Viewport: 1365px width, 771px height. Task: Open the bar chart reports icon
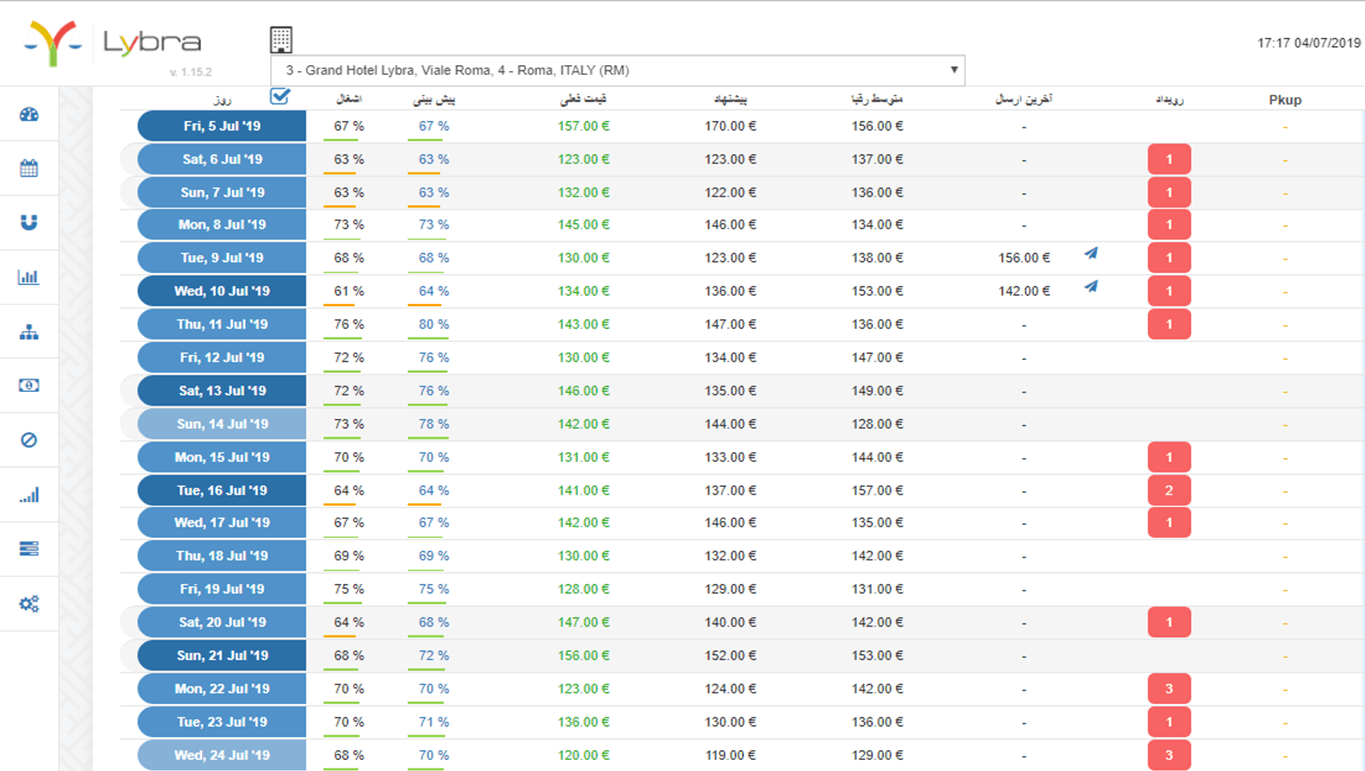(29, 277)
